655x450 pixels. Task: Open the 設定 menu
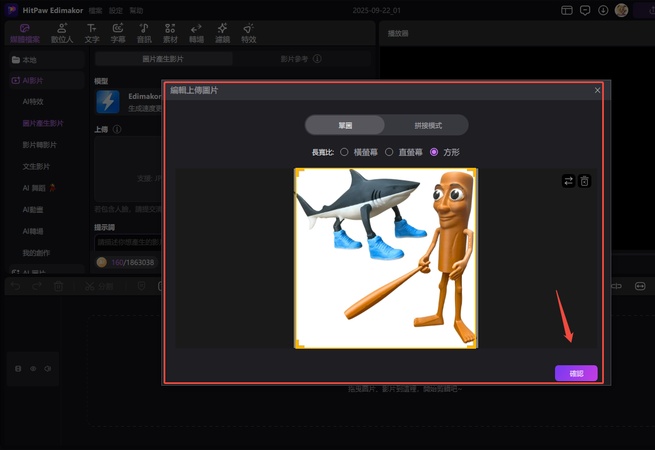click(x=116, y=10)
